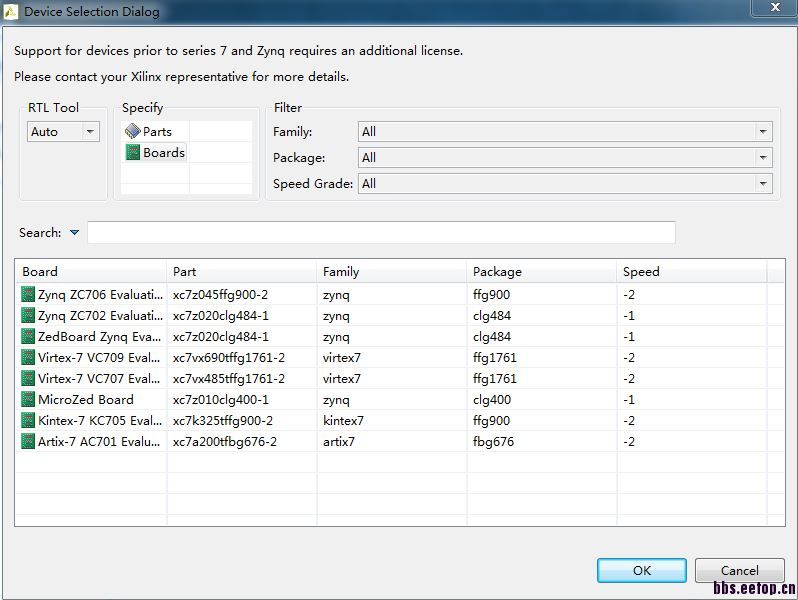Click the Zynq ZC702 board icon
The width and height of the screenshot is (798, 600).
click(x=28, y=316)
